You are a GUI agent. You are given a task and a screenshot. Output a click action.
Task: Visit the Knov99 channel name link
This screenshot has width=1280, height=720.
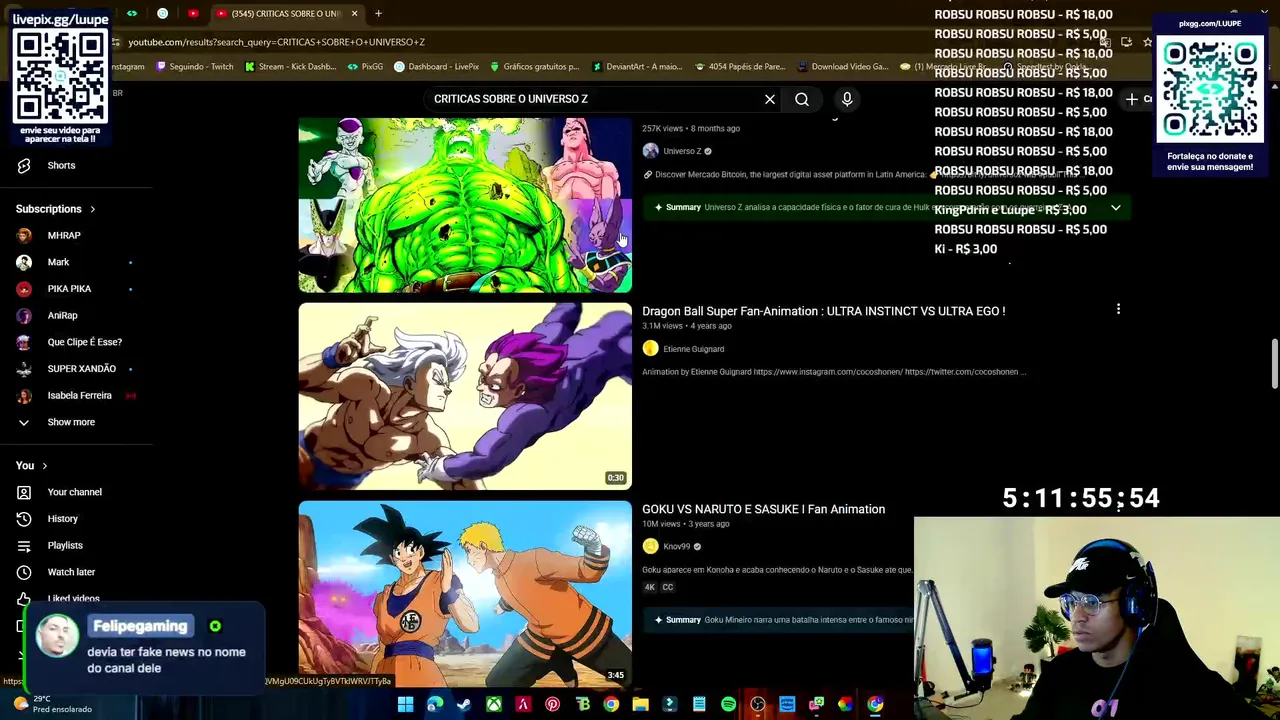click(677, 546)
